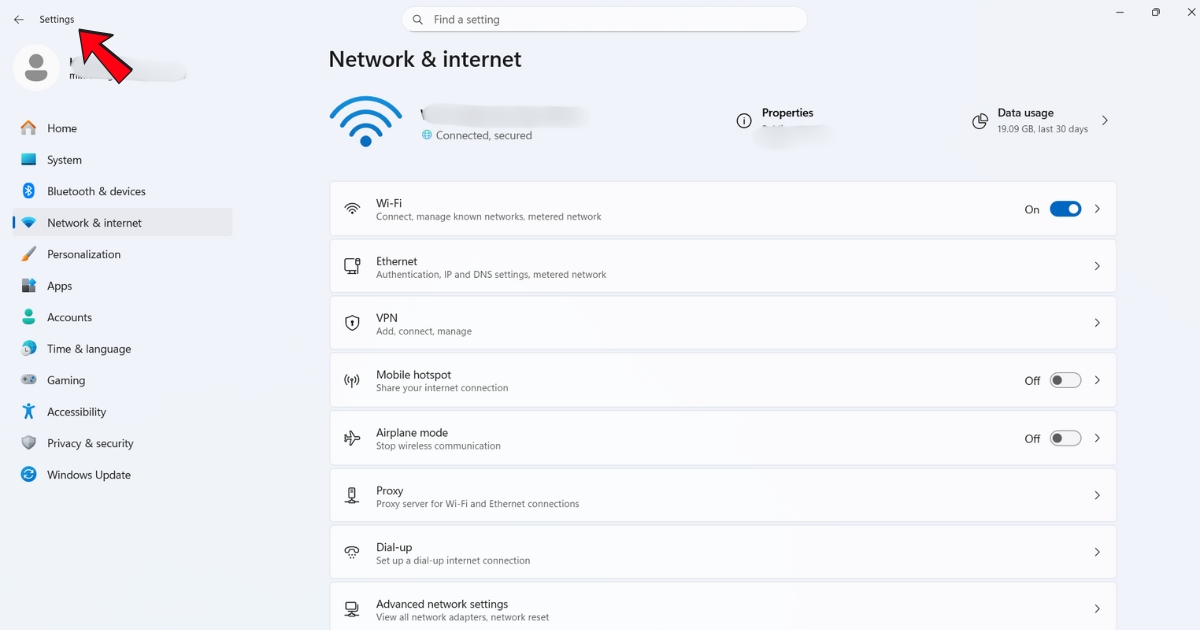
Task: Open Ethernet settings via chevron
Action: pos(1097,266)
